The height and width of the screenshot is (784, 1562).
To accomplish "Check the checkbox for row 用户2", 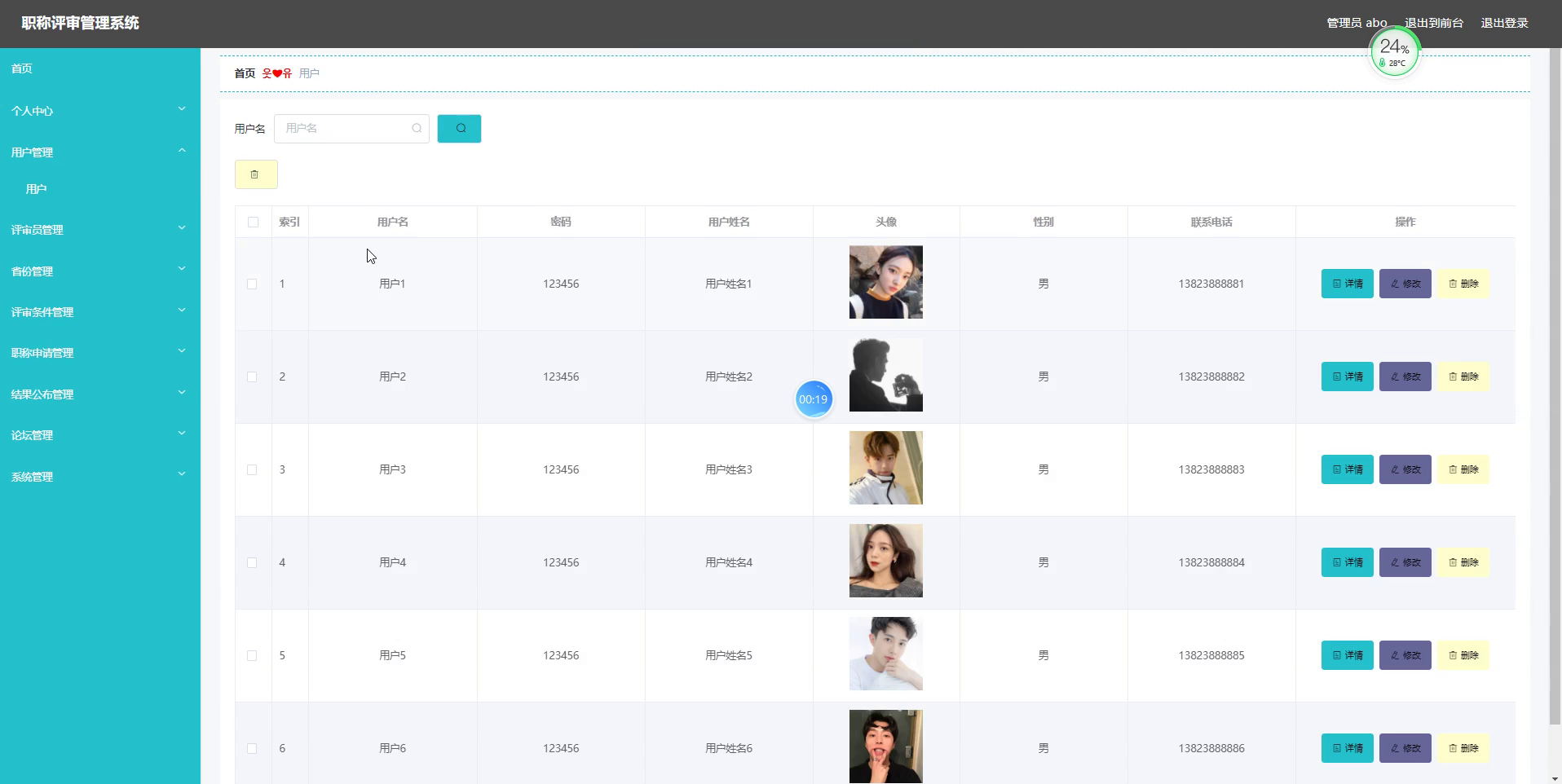I will pos(252,377).
